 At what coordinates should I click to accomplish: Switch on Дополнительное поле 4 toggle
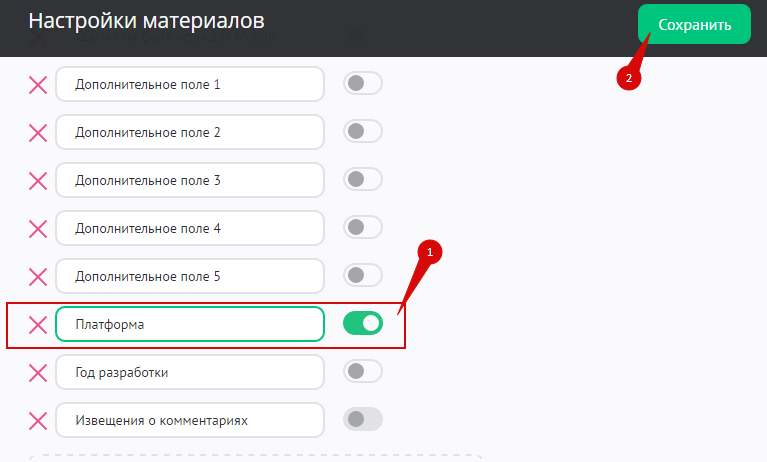click(x=362, y=229)
